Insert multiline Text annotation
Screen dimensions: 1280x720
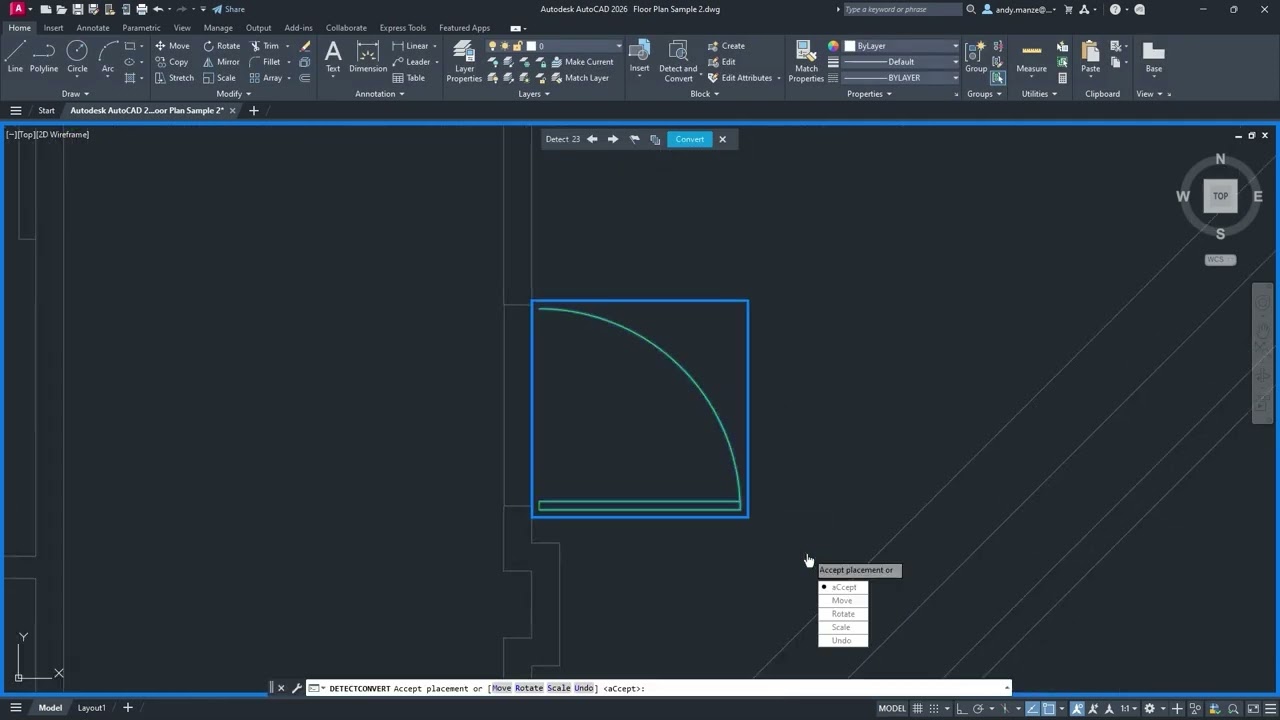pyautogui.click(x=333, y=58)
